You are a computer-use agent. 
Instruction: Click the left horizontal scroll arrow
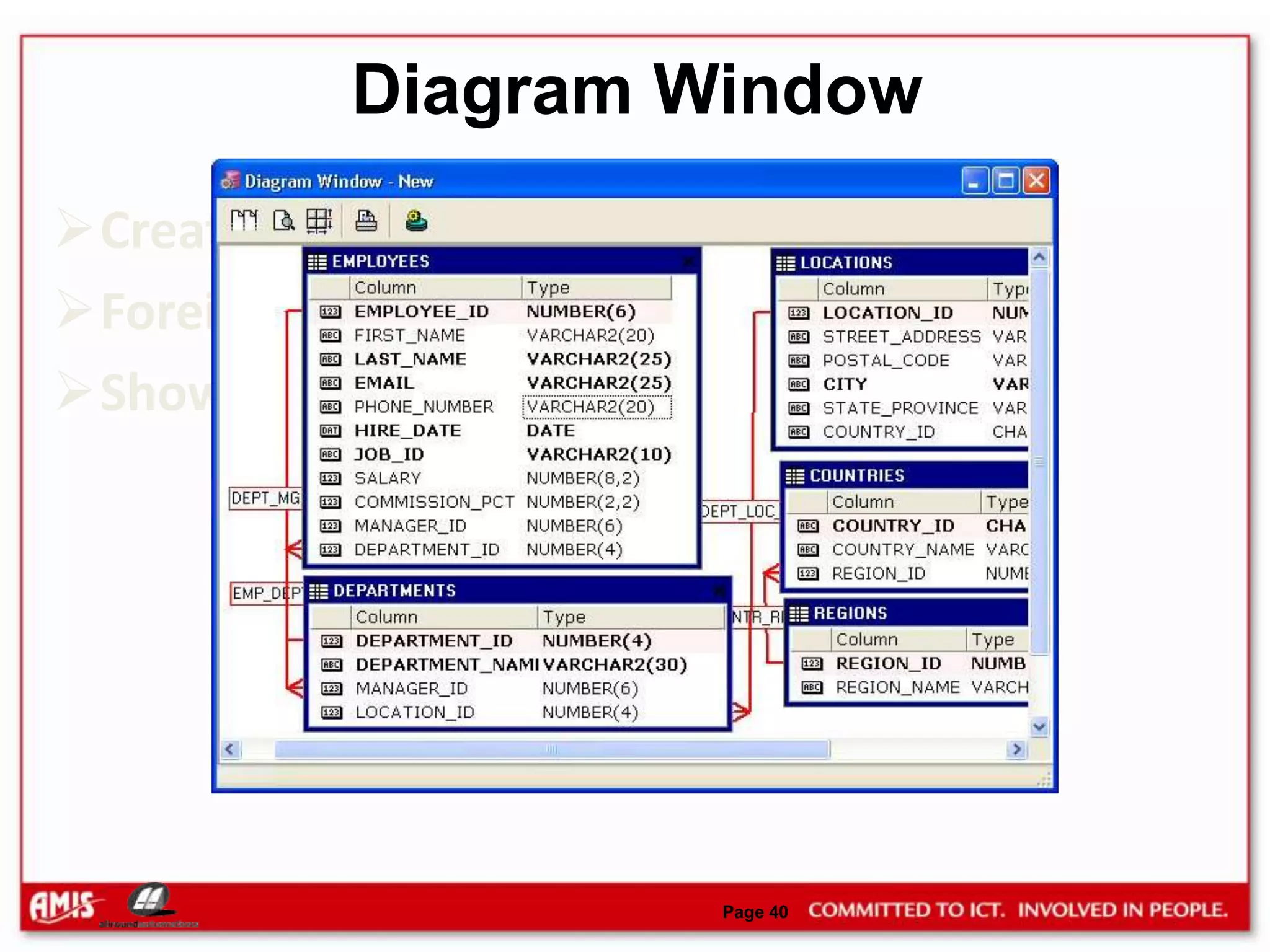pos(230,749)
